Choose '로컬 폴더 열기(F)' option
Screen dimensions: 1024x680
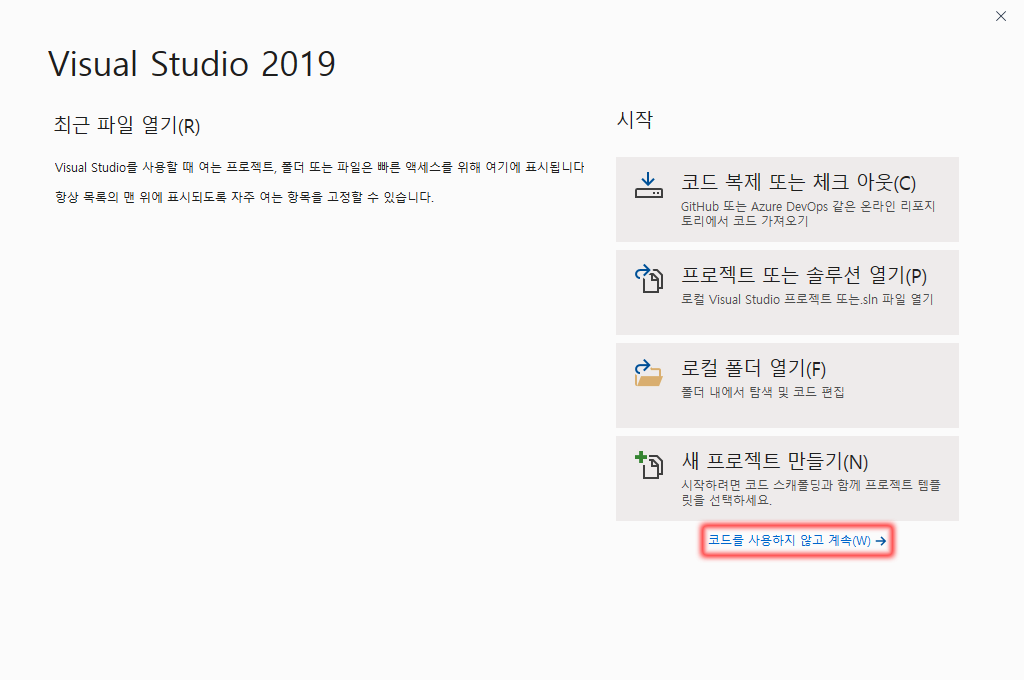(787, 385)
